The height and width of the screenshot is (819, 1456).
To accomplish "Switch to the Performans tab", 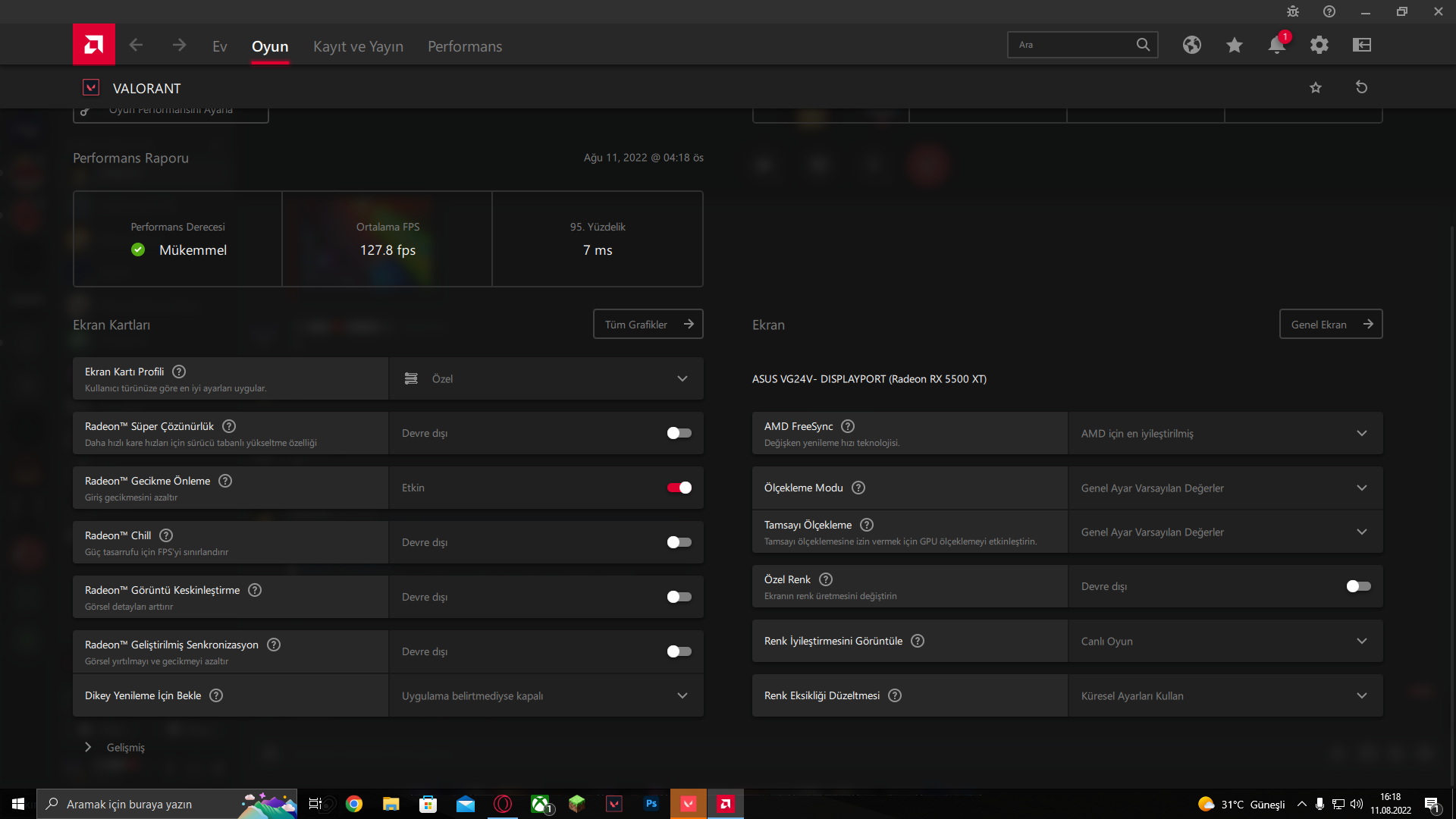I will (x=465, y=46).
